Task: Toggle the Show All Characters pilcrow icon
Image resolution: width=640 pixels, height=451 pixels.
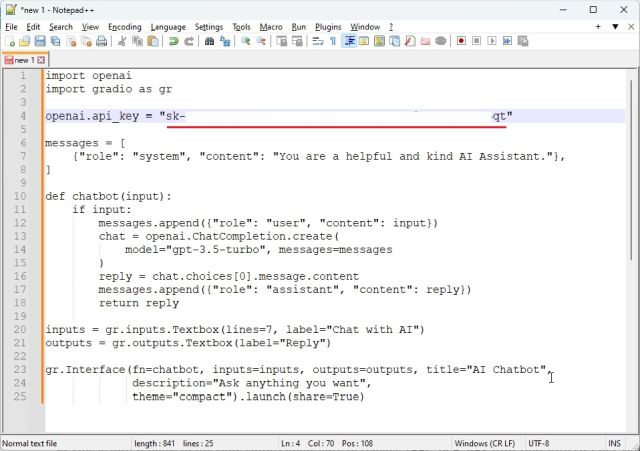Action: 333,41
